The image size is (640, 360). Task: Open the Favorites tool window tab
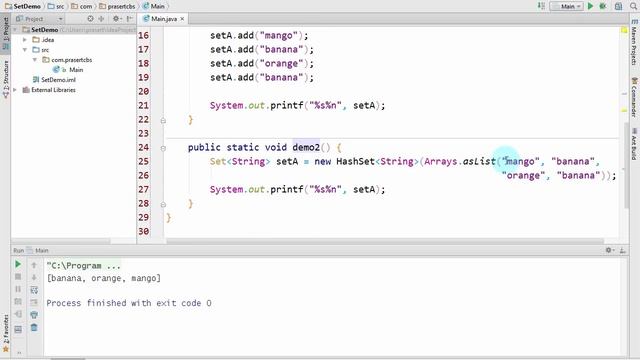click(x=6, y=333)
